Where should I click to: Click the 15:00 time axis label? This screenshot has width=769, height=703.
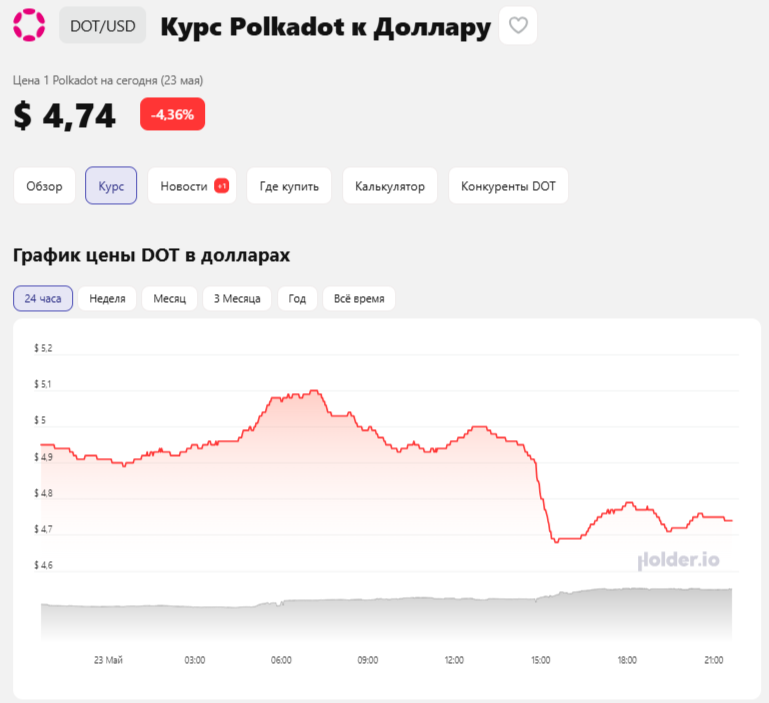(540, 660)
